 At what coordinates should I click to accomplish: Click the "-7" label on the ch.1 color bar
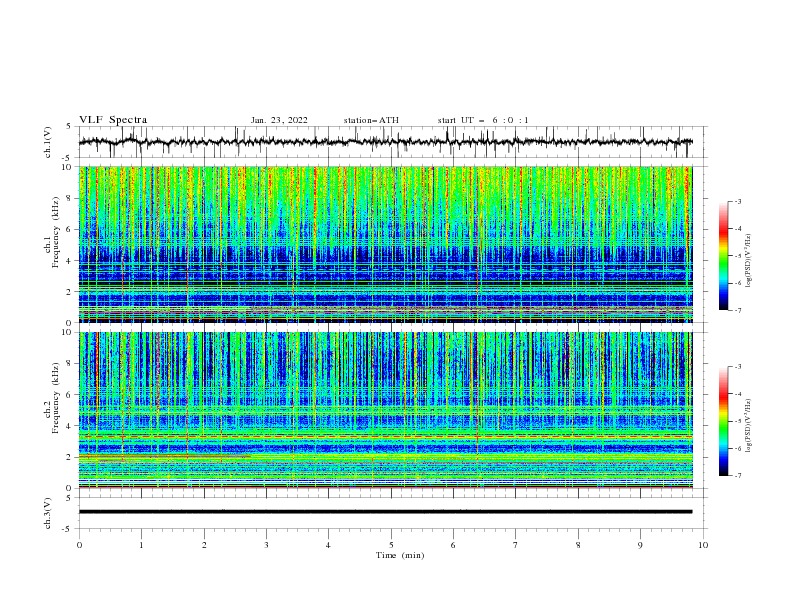(x=738, y=310)
